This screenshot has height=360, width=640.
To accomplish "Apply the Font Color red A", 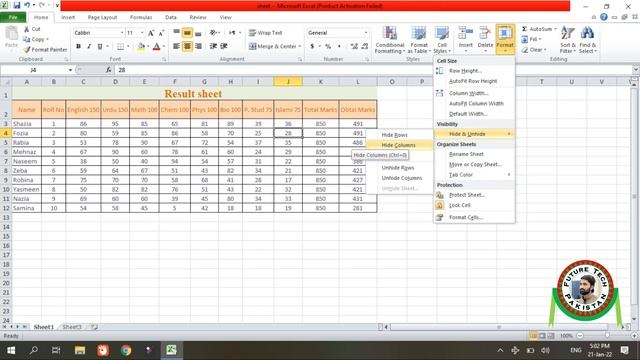I will tap(156, 46).
